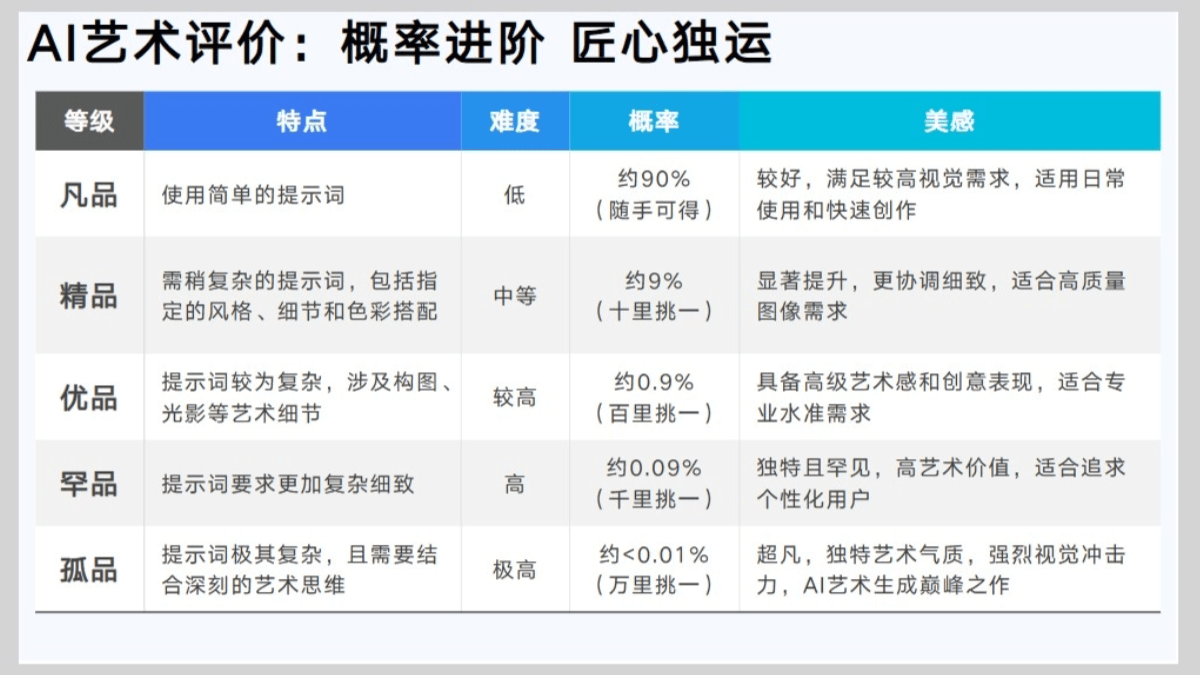Select the "较高" difficulty cell
1200x675 pixels.
pos(514,397)
